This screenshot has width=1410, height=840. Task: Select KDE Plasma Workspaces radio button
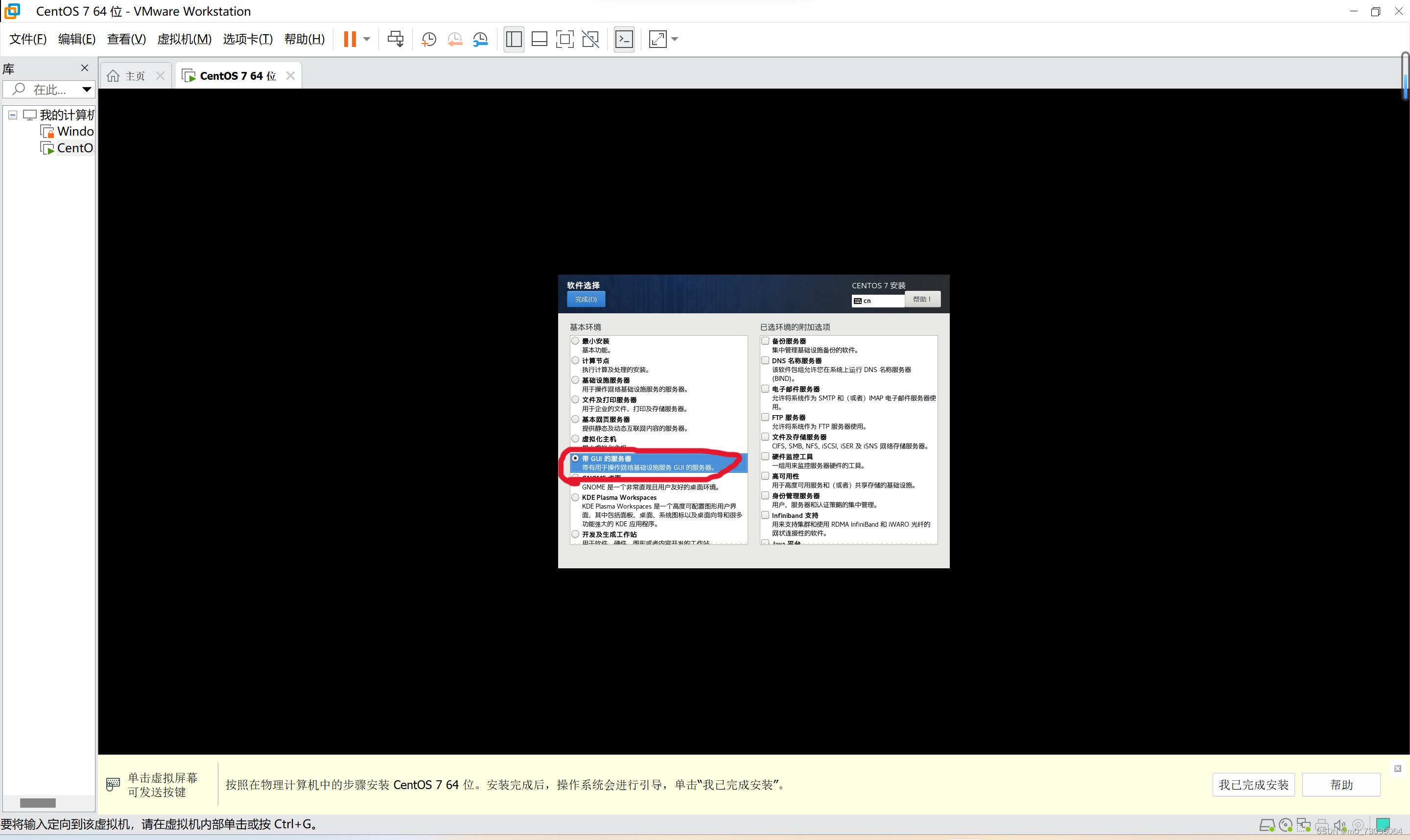click(x=575, y=497)
